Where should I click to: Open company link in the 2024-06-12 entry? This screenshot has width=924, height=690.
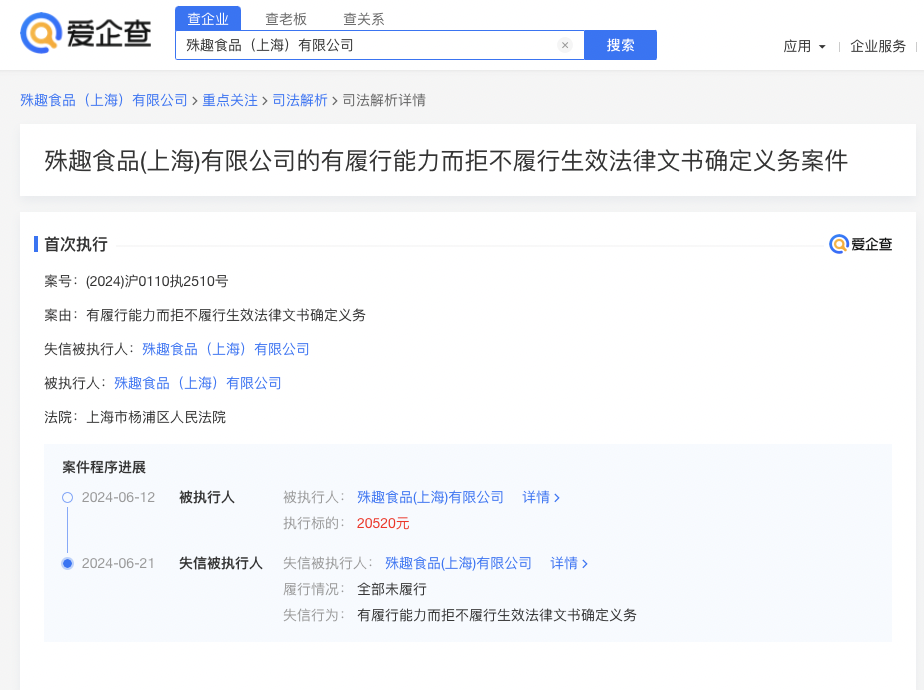(x=430, y=497)
